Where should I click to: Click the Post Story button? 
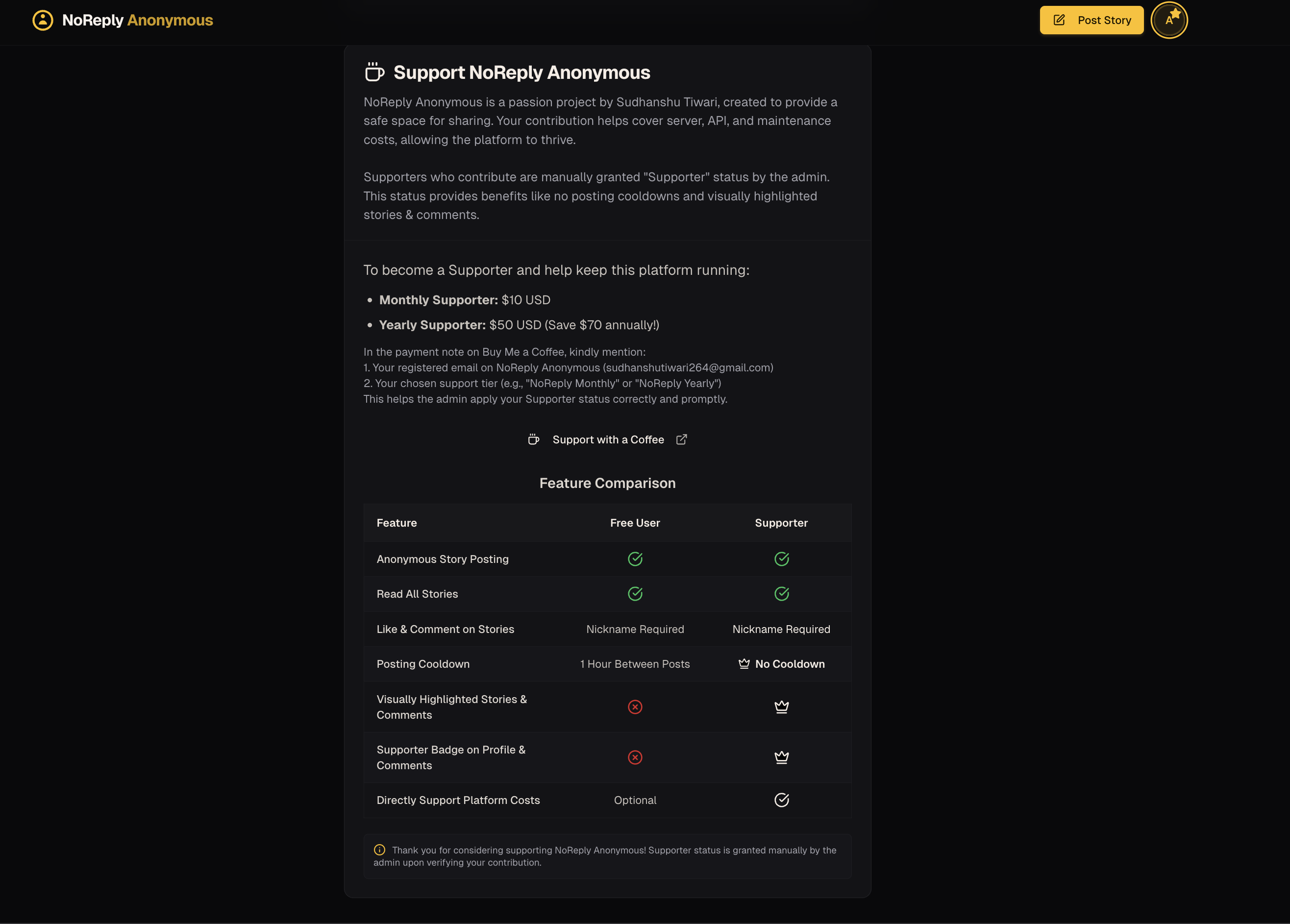(1092, 21)
